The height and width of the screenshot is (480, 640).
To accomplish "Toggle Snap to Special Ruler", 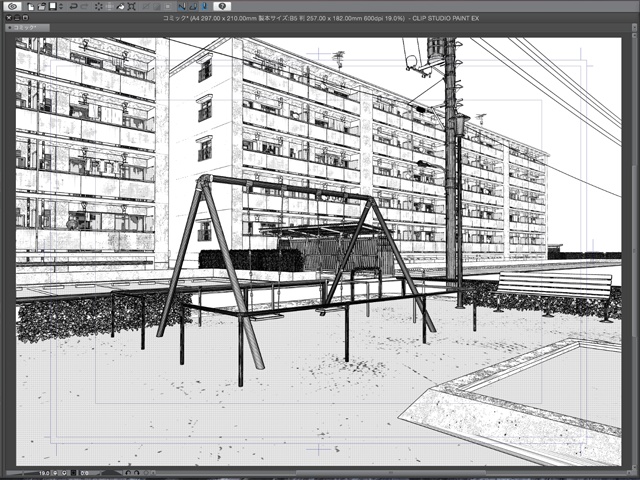I will pos(193,6).
